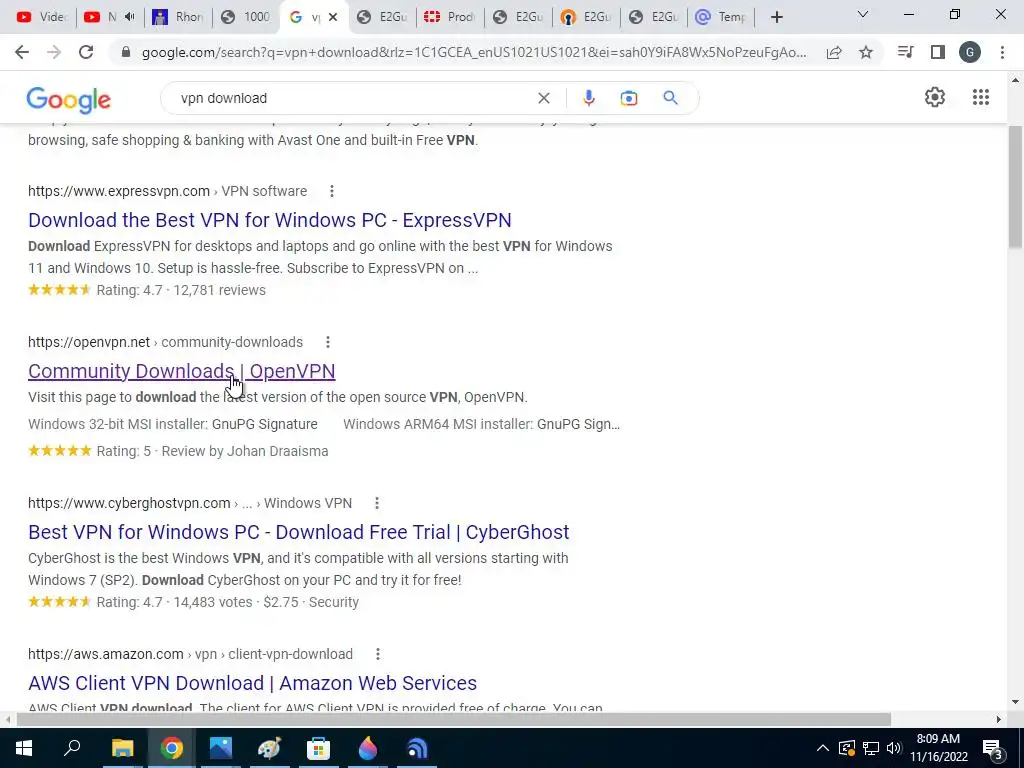Open the notification center

(993, 748)
